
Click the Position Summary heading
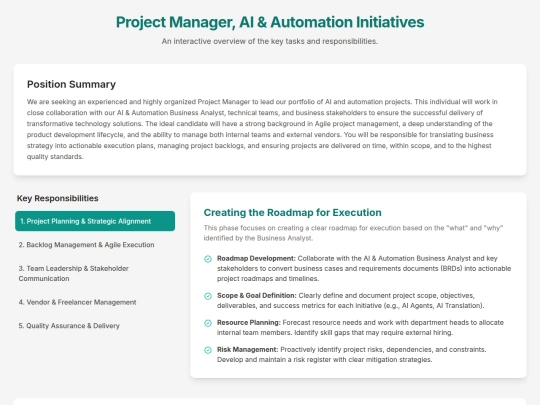pyautogui.click(x=71, y=84)
